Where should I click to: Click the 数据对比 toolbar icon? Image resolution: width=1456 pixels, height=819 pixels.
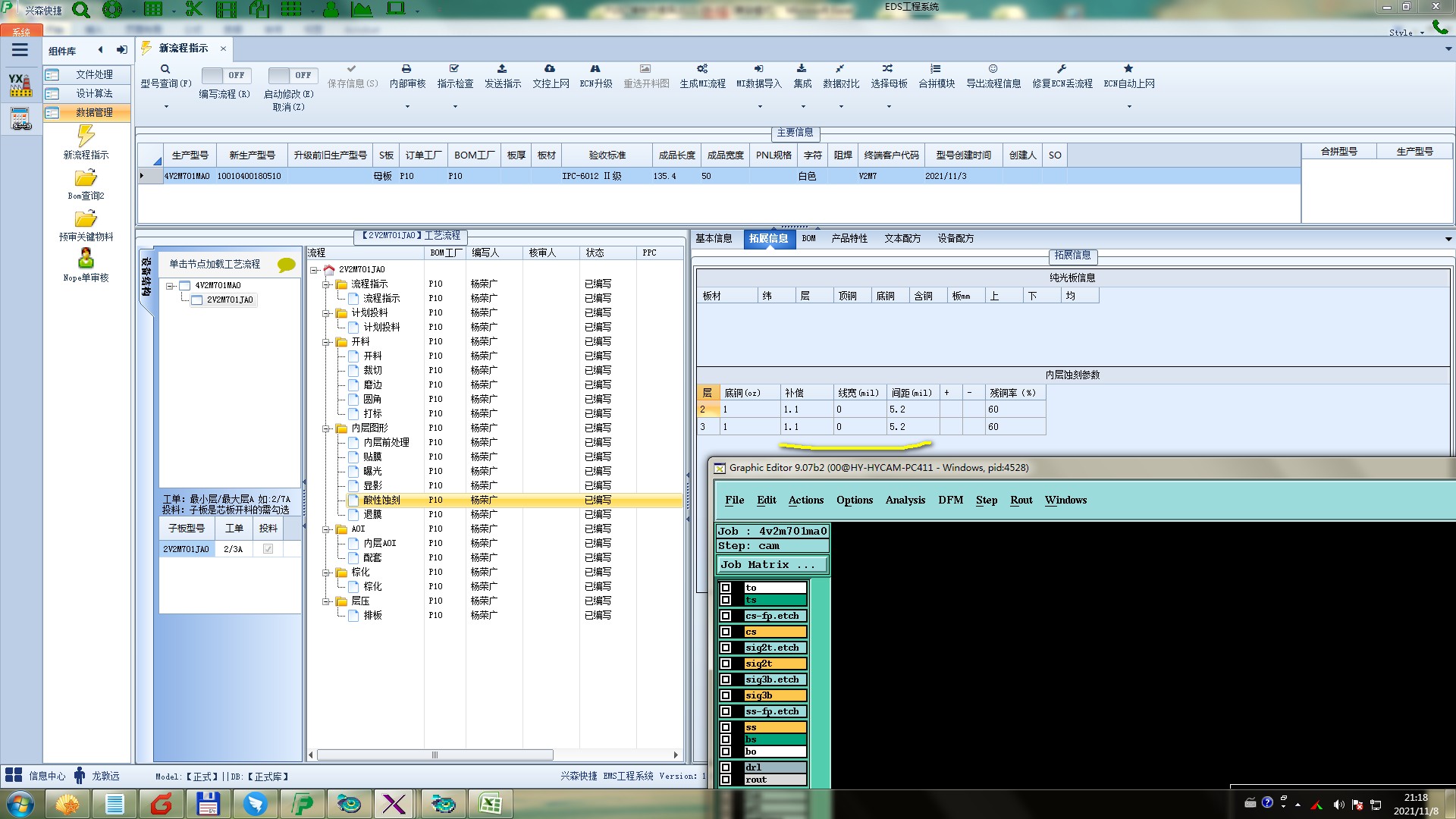[x=840, y=69]
